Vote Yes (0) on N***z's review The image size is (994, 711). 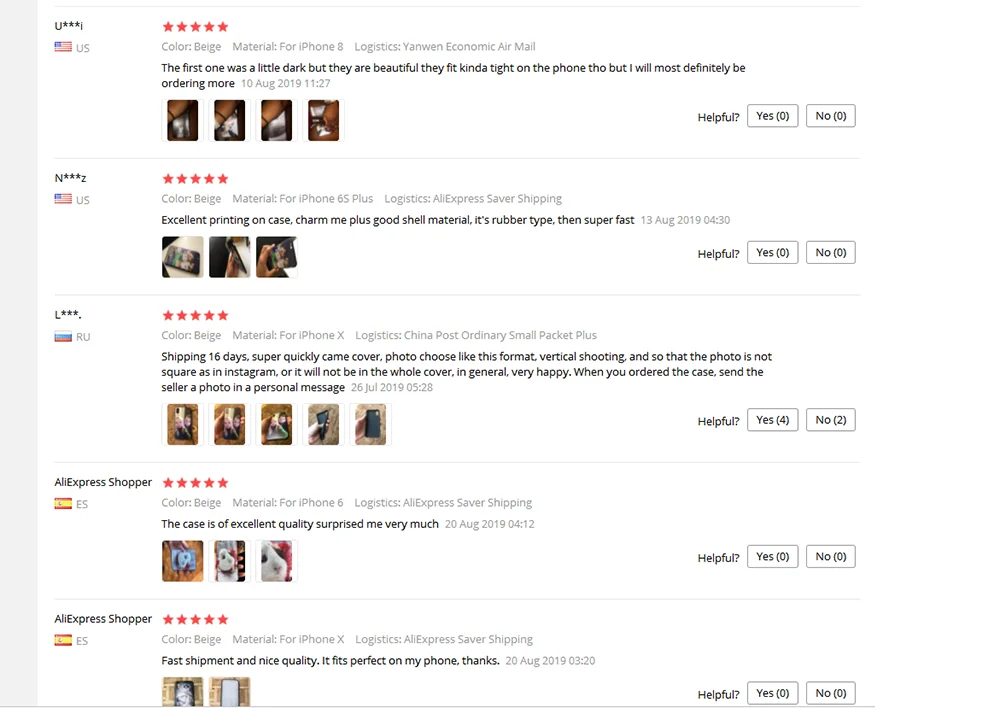[x=772, y=253]
